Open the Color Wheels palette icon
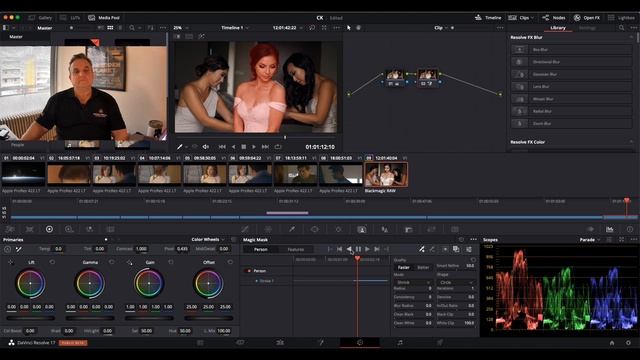The height and width of the screenshot is (360, 640). coord(49,229)
